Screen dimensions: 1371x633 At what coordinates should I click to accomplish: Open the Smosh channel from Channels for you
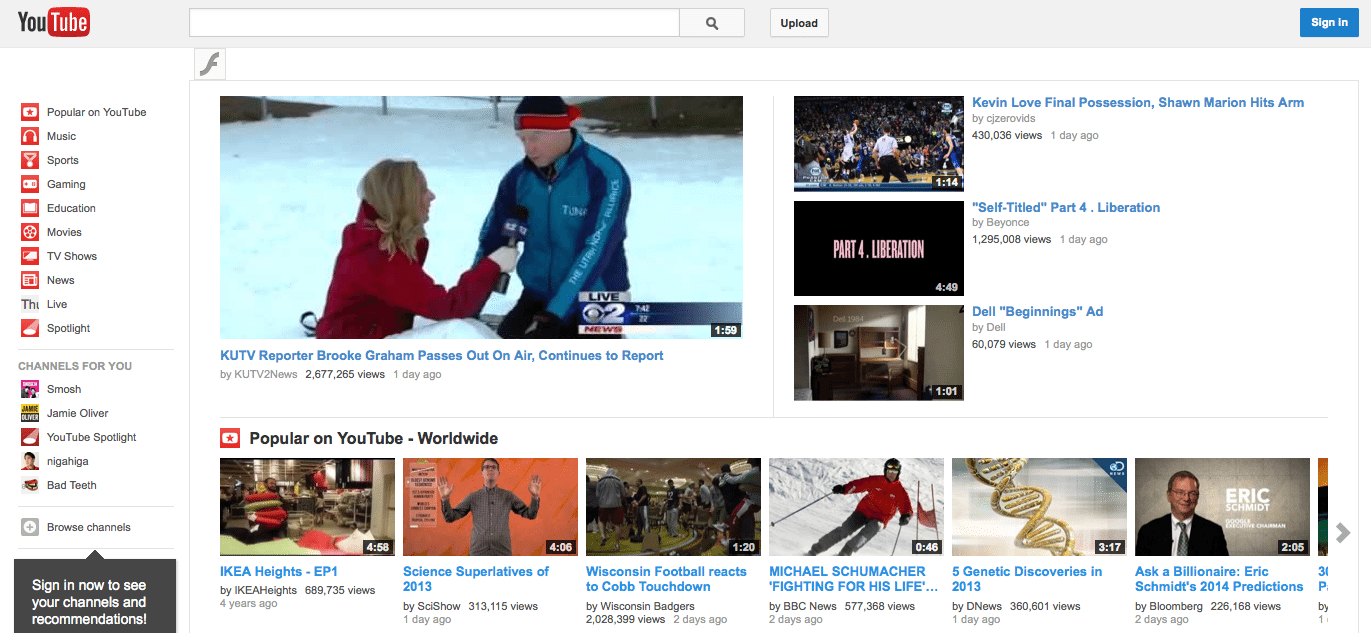click(62, 388)
